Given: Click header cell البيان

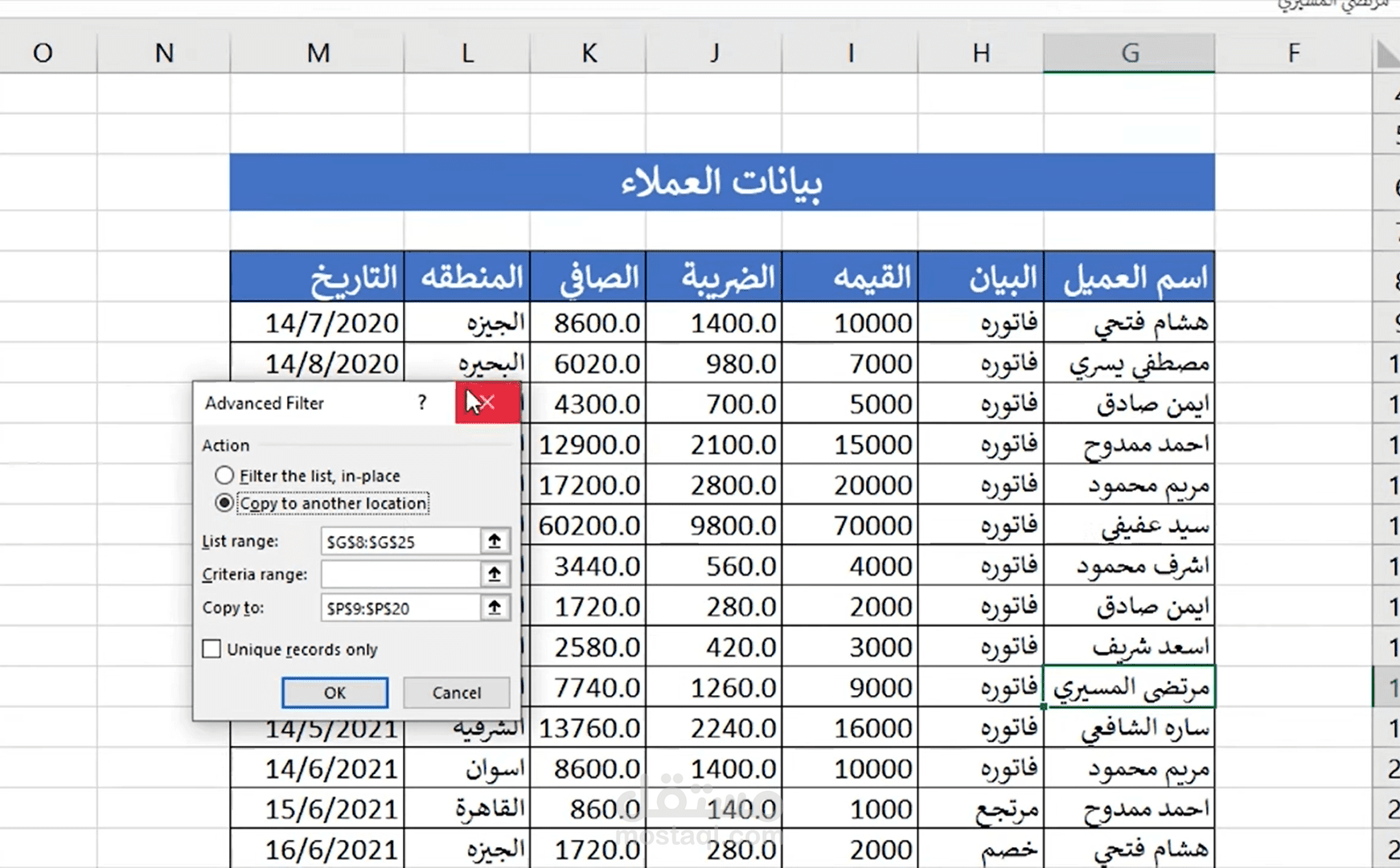Looking at the screenshot, I should [x=981, y=277].
